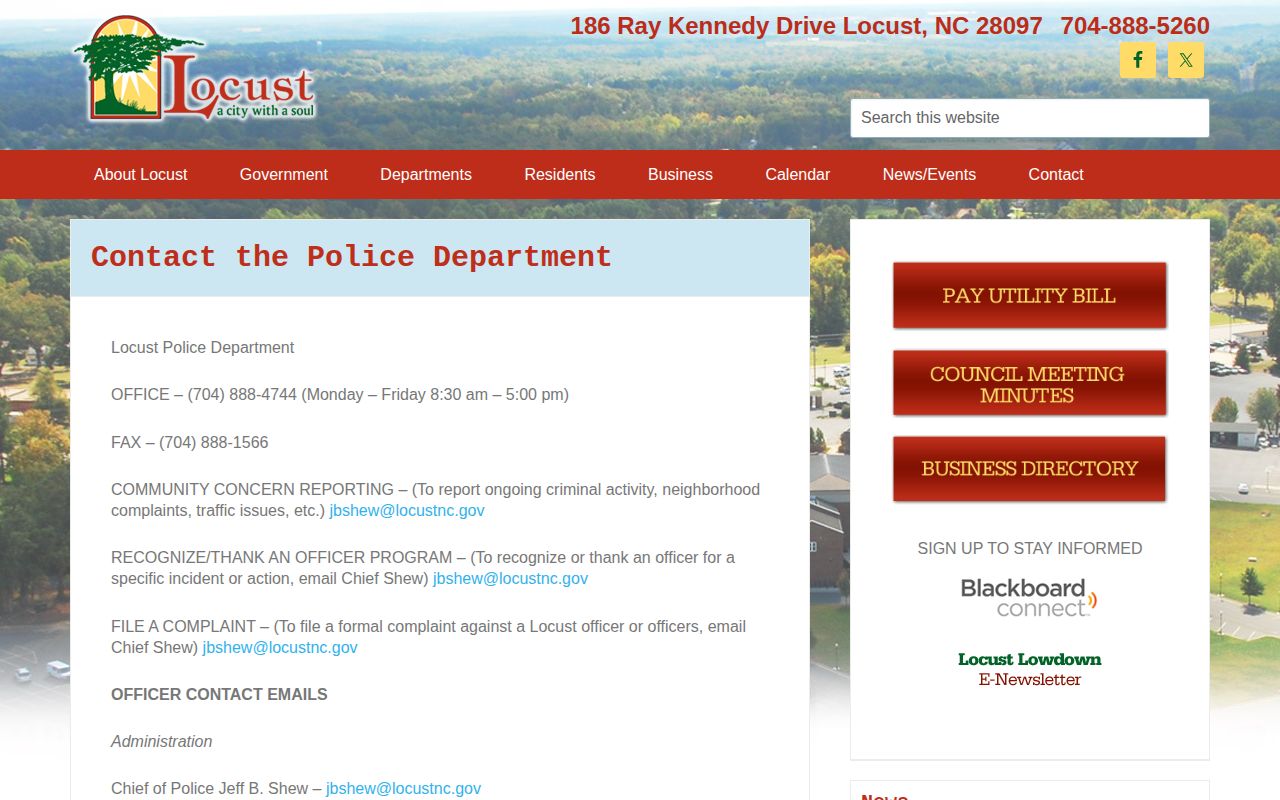This screenshot has height=800, width=1280.
Task: Open the X (Twitter) icon
Action: pos(1186,60)
